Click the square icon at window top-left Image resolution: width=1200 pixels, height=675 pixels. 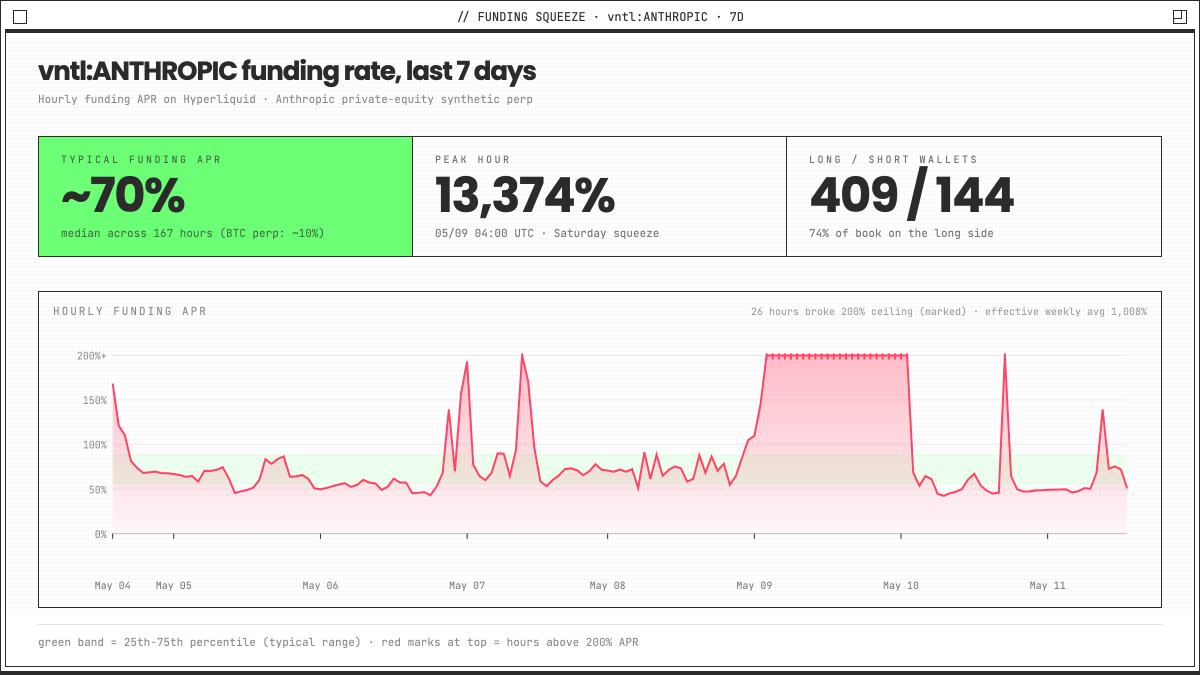point(20,17)
